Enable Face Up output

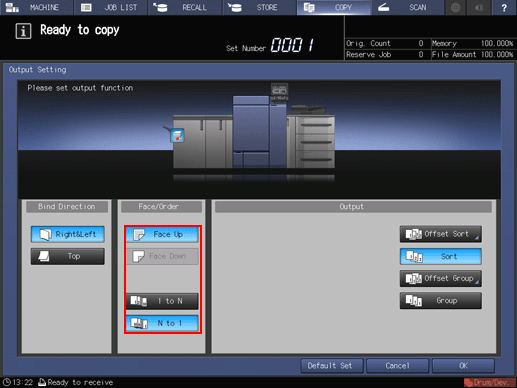click(x=162, y=234)
